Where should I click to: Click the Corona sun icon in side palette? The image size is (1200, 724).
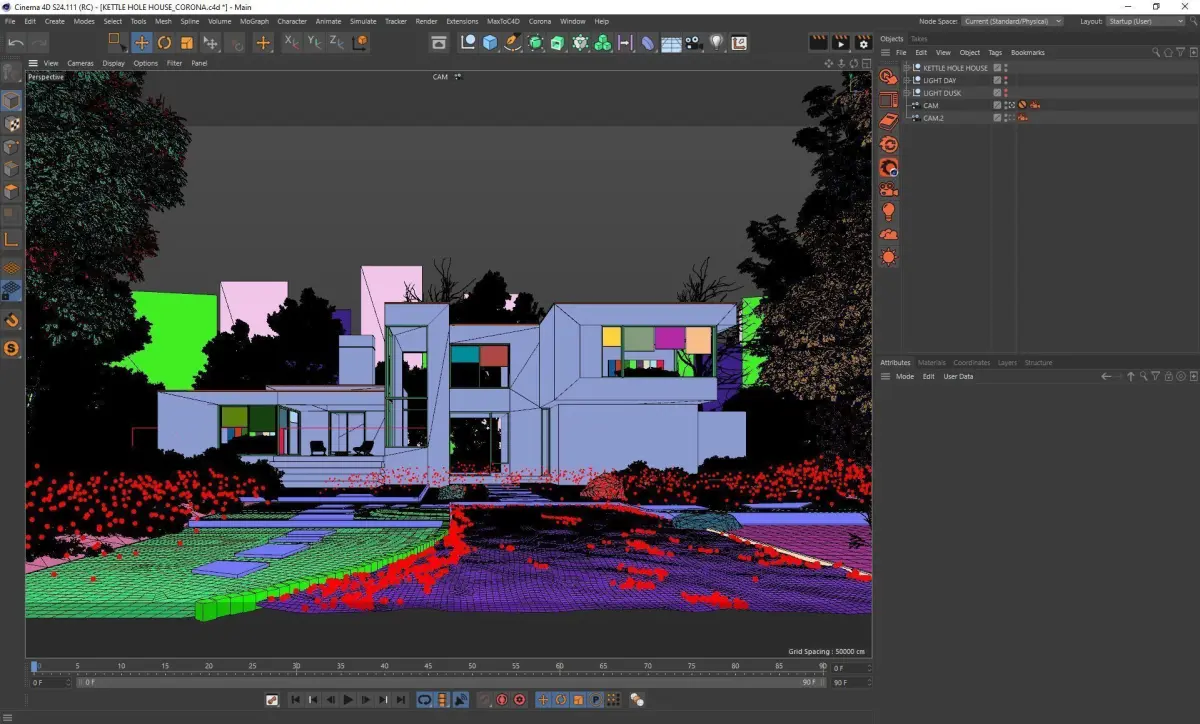888,257
